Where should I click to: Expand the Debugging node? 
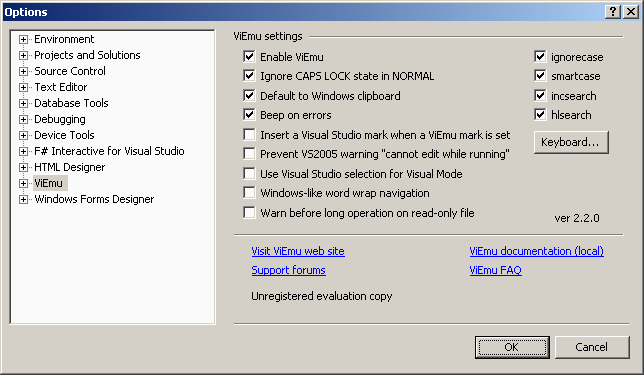(x=23, y=120)
